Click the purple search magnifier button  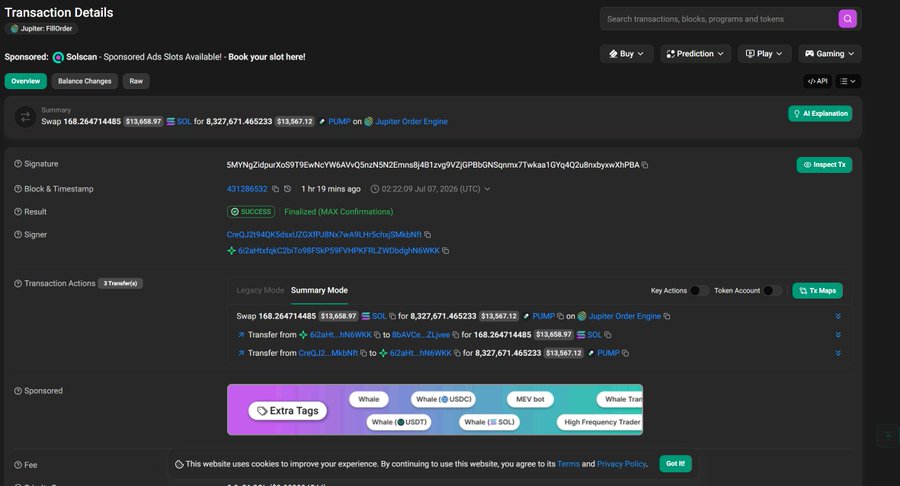click(x=847, y=19)
